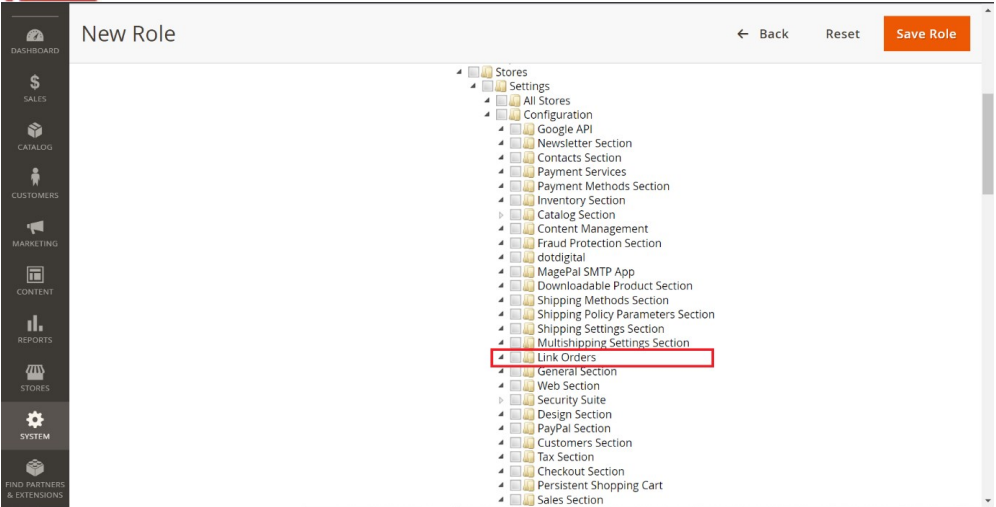The height and width of the screenshot is (507, 996).
Task: Click the Save Role button
Action: pyautogui.click(x=926, y=34)
